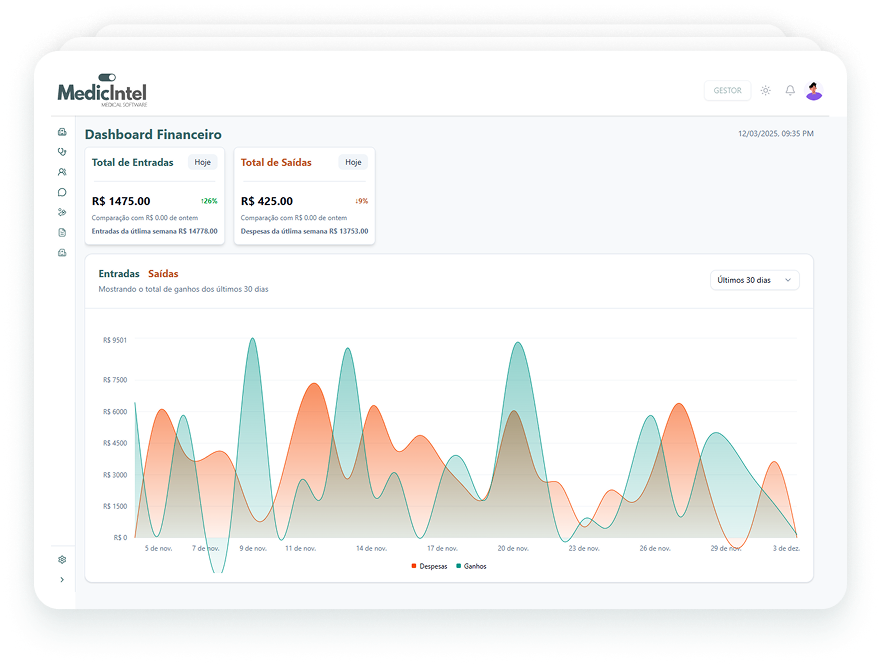Open the chat bubble sidebar icon
The width and height of the screenshot is (881, 665).
pos(62,192)
